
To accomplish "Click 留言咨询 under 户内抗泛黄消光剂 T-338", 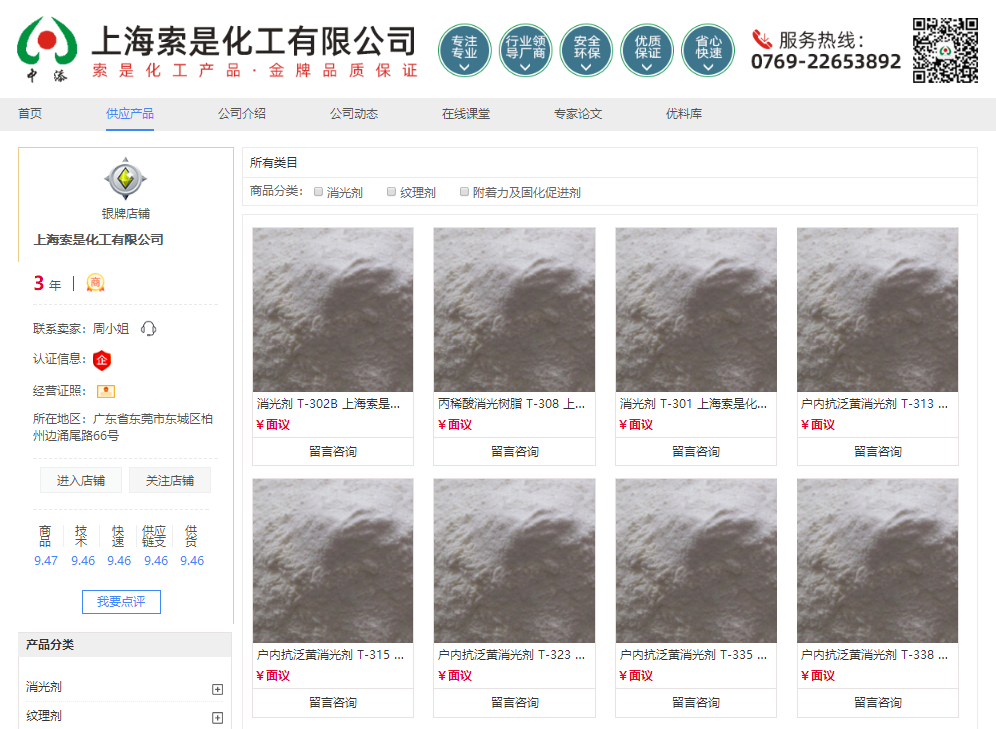I will point(878,702).
